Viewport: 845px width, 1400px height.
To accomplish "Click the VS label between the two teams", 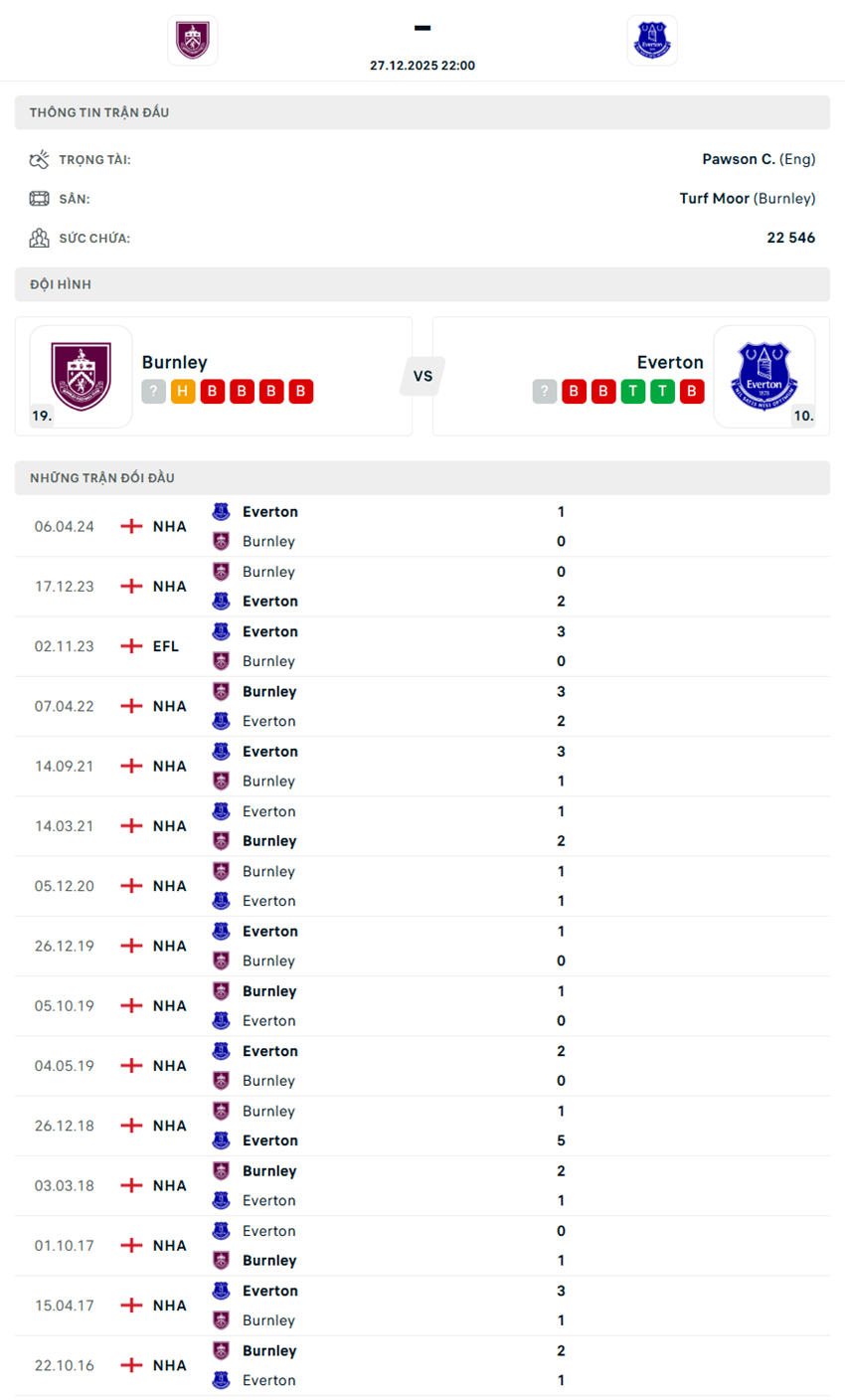I will 422,376.
